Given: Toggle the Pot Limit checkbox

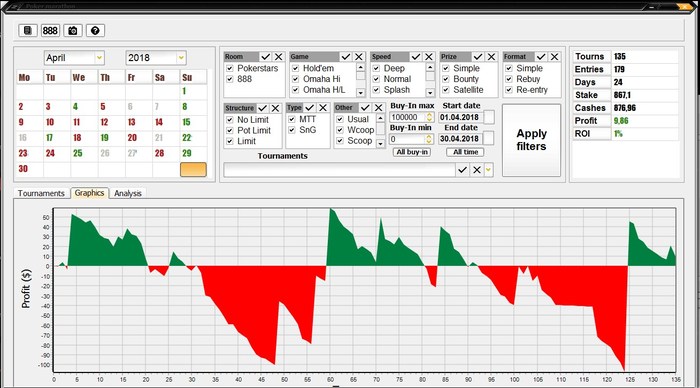Looking at the screenshot, I should [x=229, y=130].
